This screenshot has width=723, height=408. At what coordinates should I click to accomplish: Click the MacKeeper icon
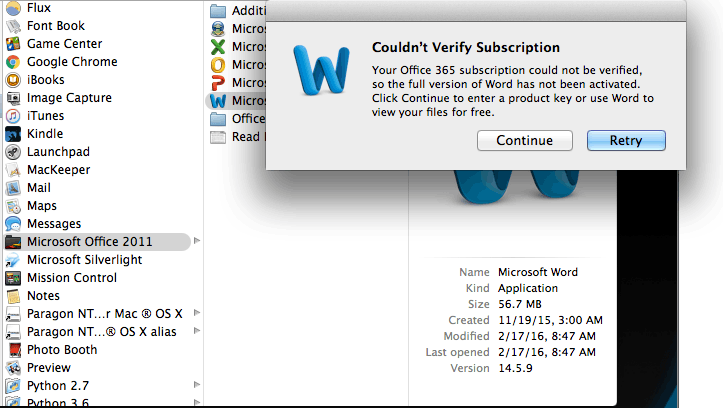click(13, 170)
